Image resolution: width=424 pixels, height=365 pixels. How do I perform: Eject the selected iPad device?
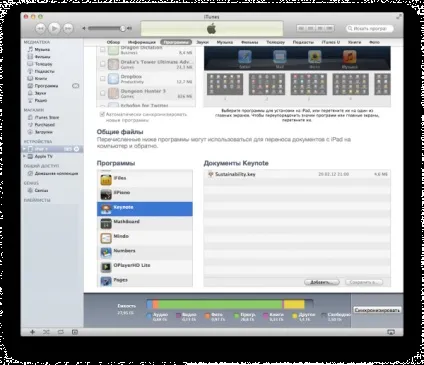pos(77,149)
